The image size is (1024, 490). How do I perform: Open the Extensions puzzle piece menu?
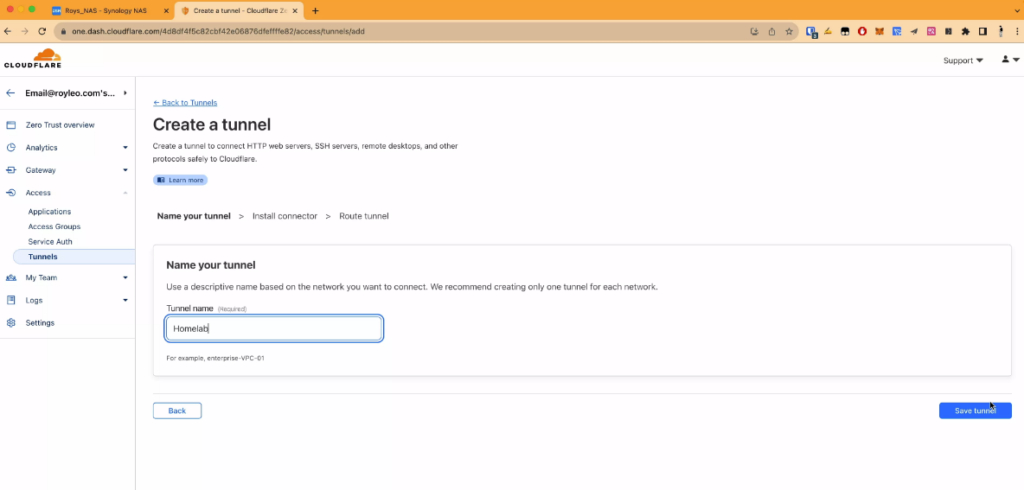click(x=965, y=31)
